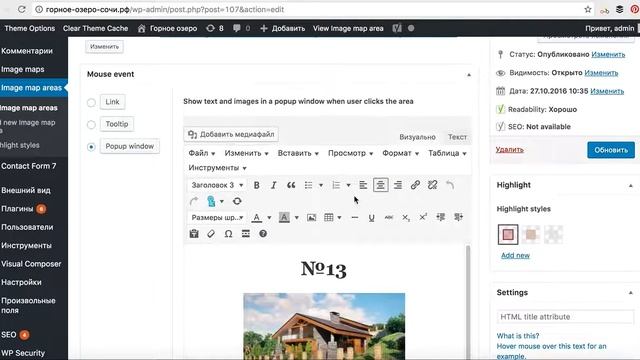Change the publish status via Изменить
Screen dimensions: 640x360
click(x=608, y=54)
